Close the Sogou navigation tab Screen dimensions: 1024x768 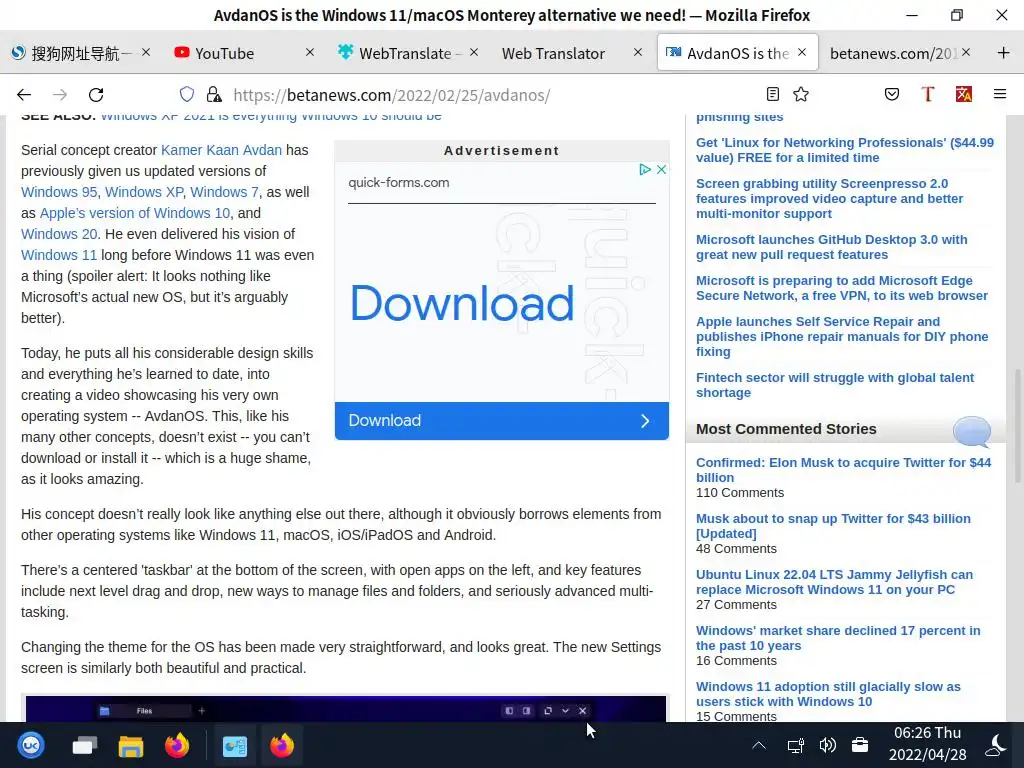(146, 52)
